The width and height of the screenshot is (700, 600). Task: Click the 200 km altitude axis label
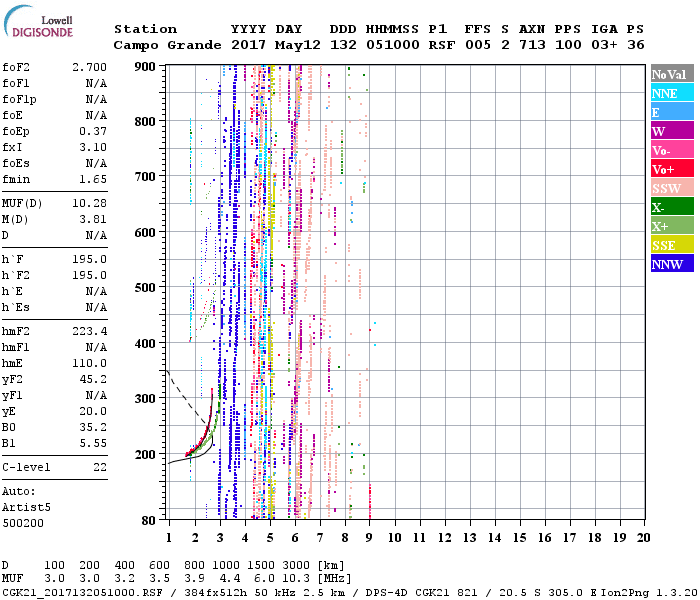pos(145,454)
